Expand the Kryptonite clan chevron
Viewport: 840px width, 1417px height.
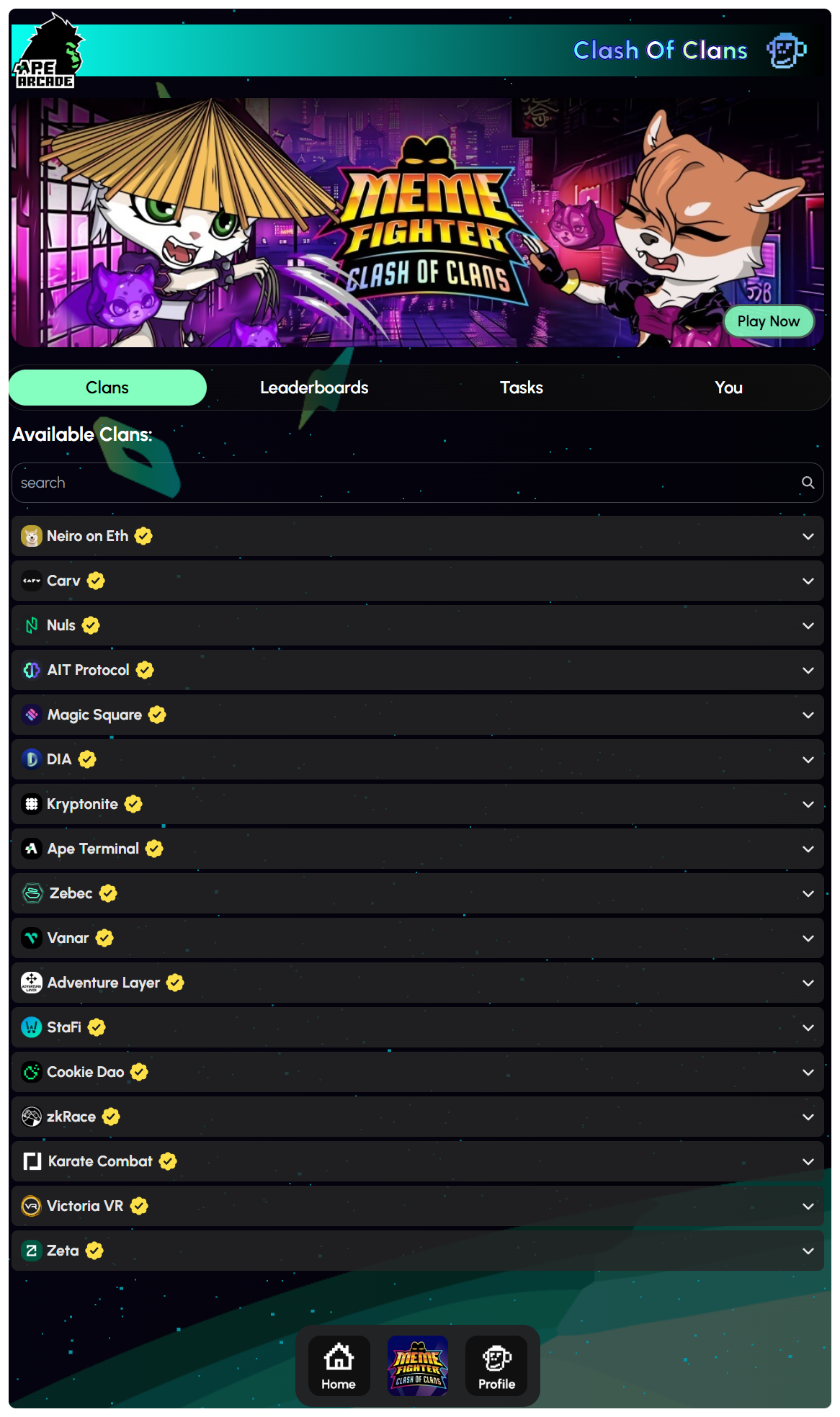click(808, 804)
